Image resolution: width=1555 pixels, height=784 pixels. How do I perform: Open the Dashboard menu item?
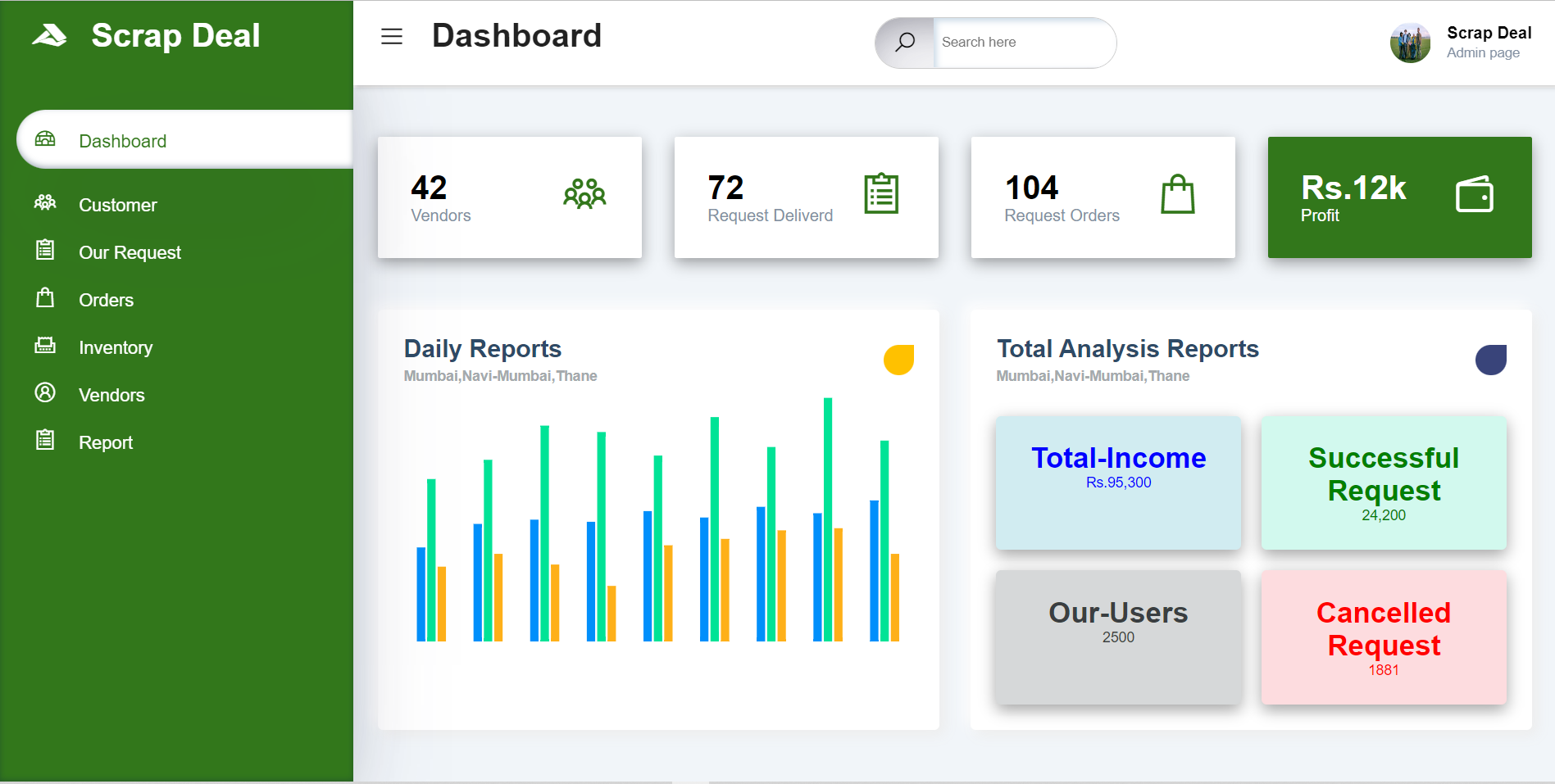(185, 140)
